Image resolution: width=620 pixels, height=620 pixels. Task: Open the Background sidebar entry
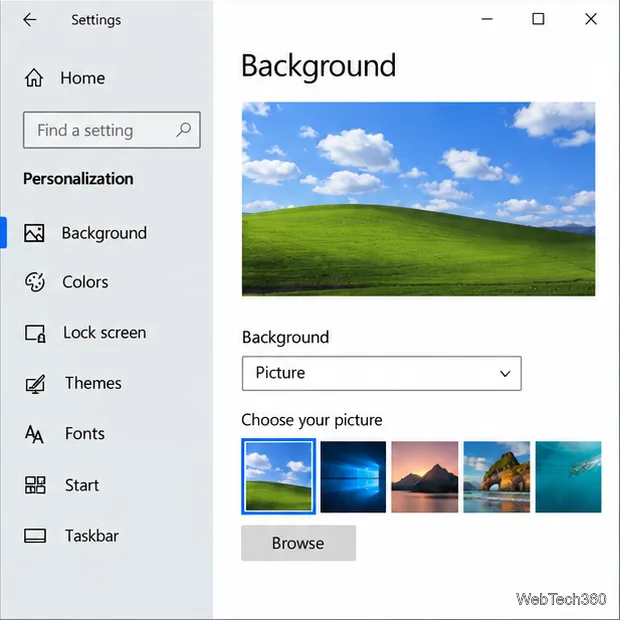pos(104,233)
